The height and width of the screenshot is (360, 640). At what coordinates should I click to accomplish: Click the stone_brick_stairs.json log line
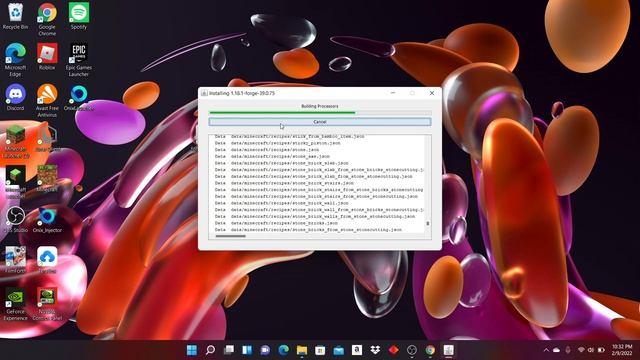[x=284, y=183]
